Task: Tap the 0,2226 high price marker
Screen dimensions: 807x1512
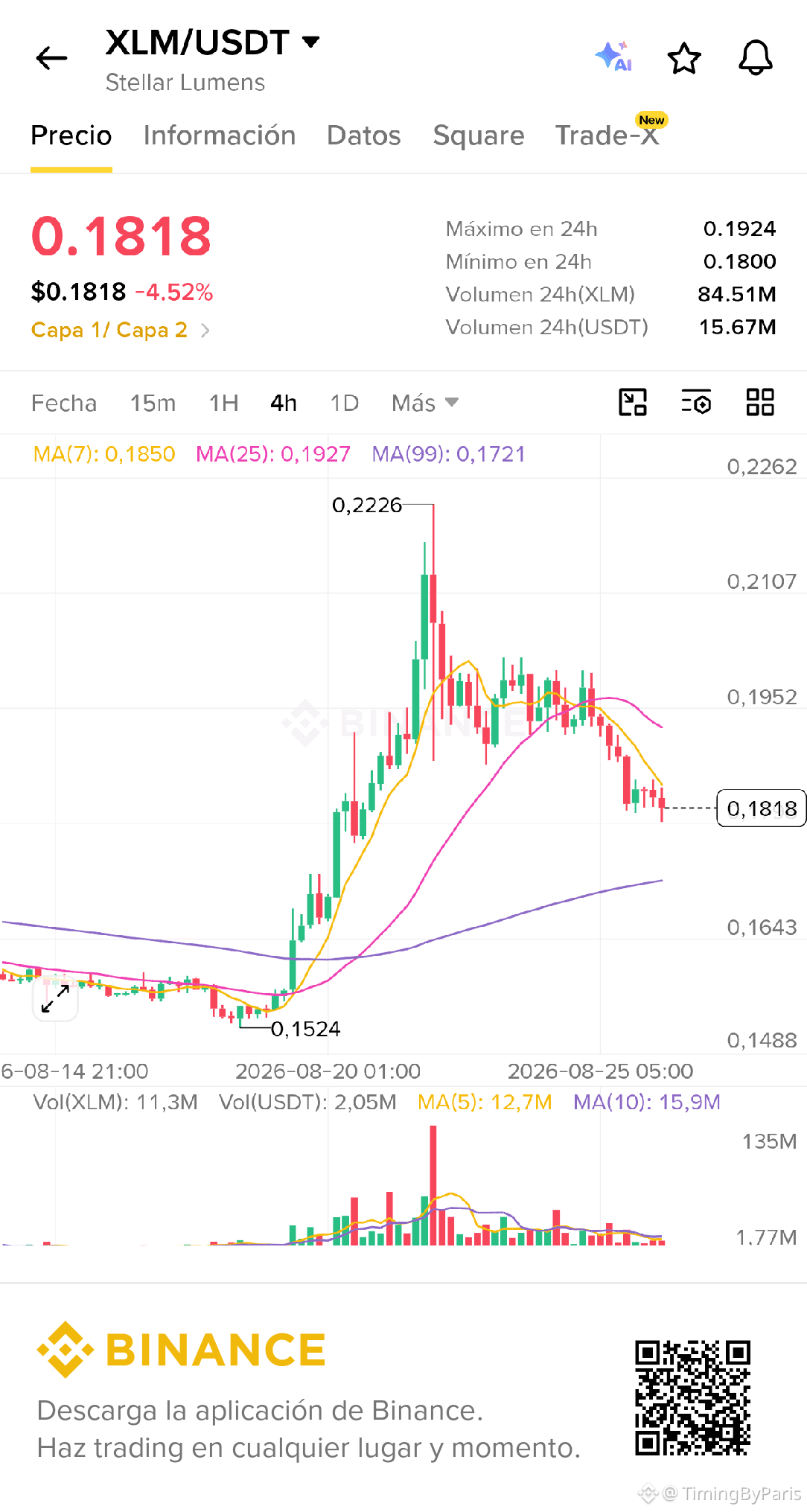Action: pyautogui.click(x=367, y=505)
